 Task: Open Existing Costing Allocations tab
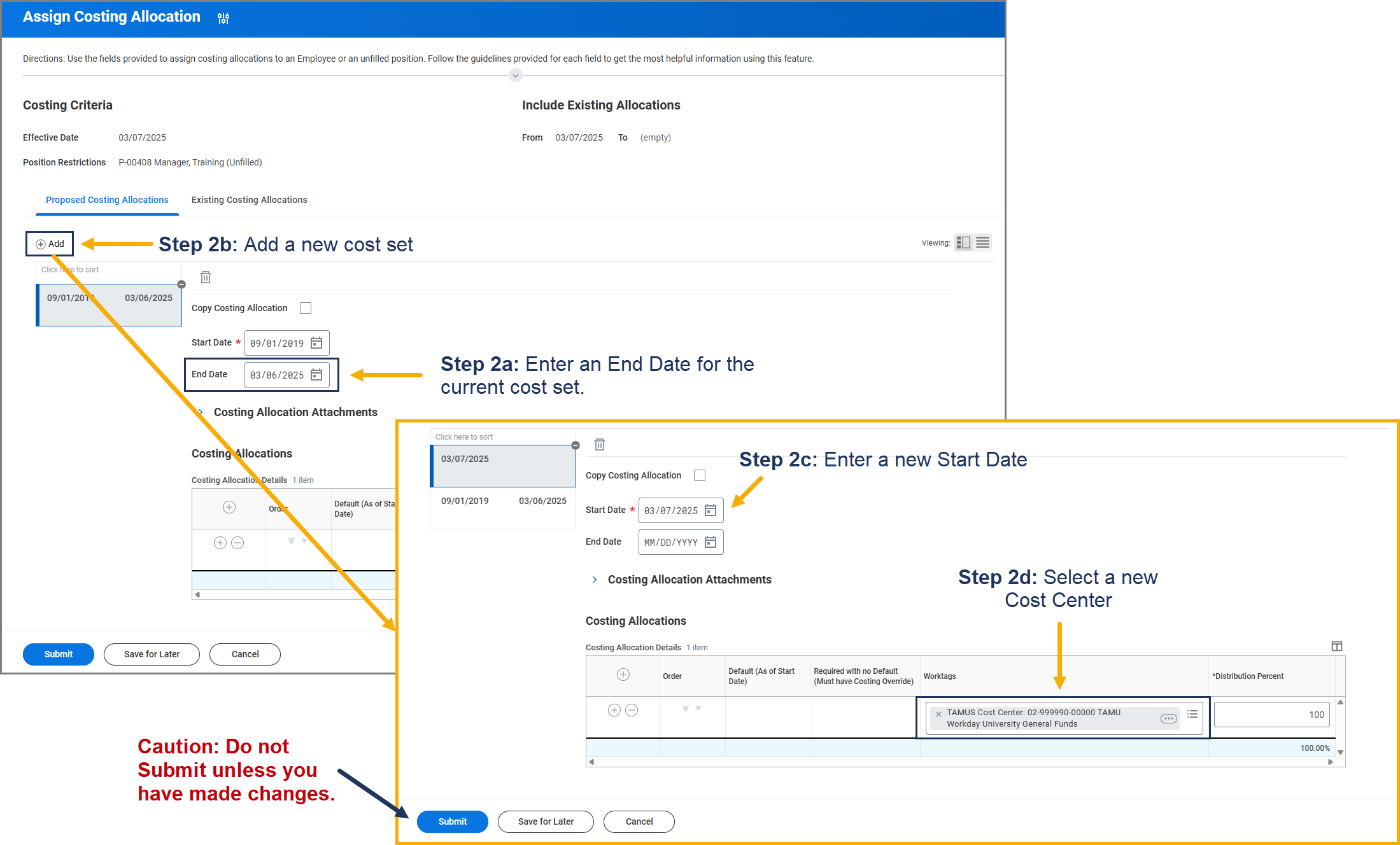[x=249, y=200]
